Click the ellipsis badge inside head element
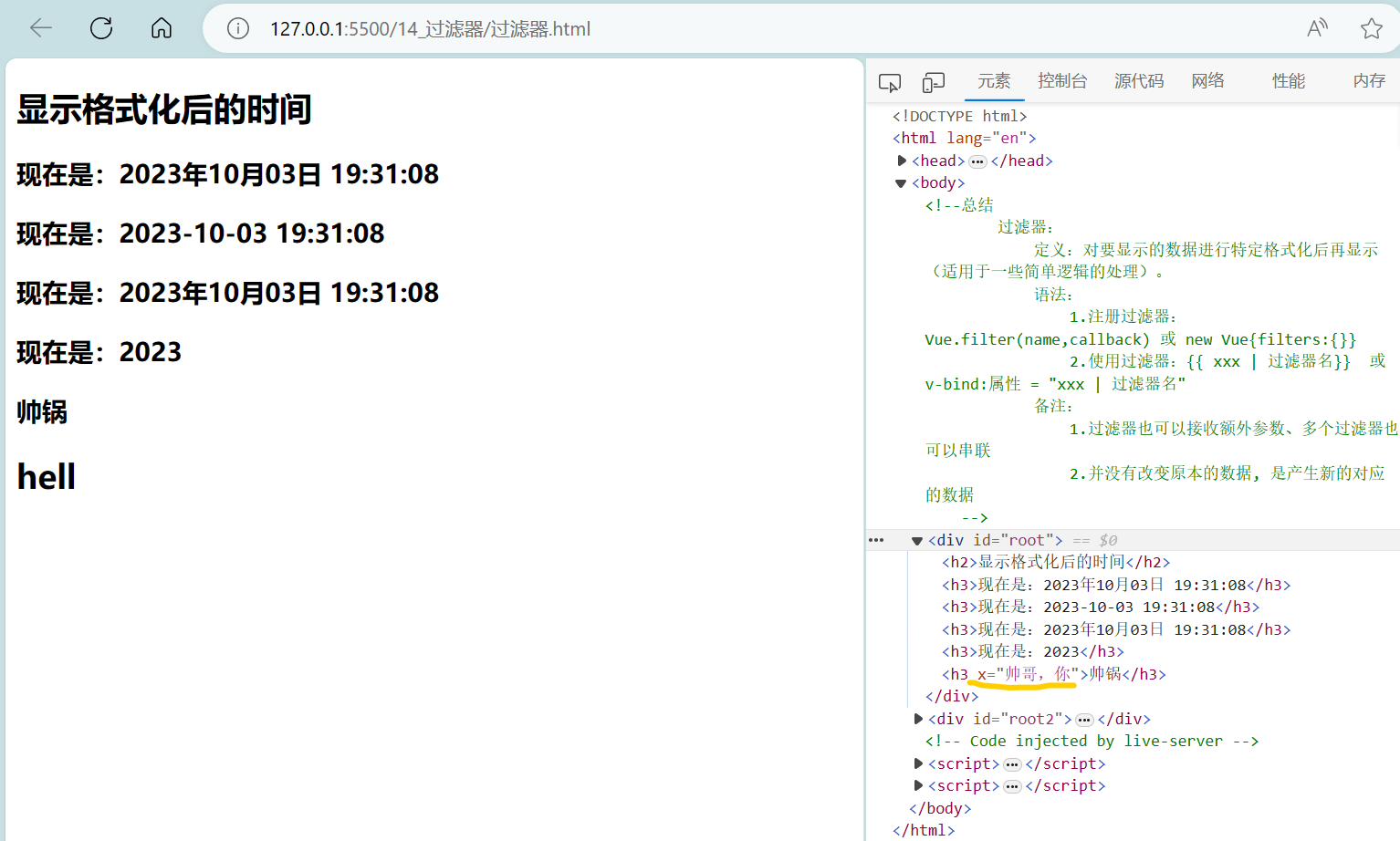The height and width of the screenshot is (841, 1400). [x=977, y=161]
